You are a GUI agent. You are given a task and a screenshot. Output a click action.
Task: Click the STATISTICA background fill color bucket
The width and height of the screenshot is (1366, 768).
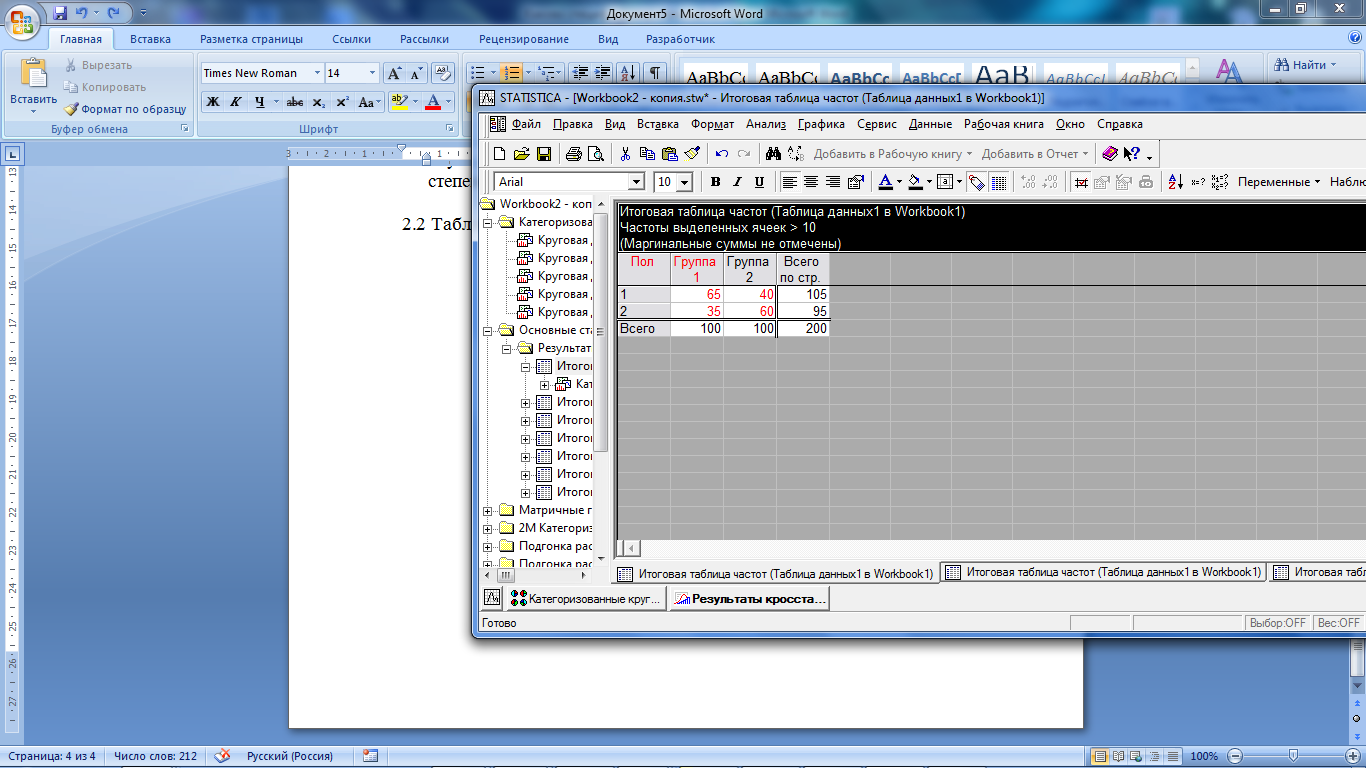pos(916,182)
